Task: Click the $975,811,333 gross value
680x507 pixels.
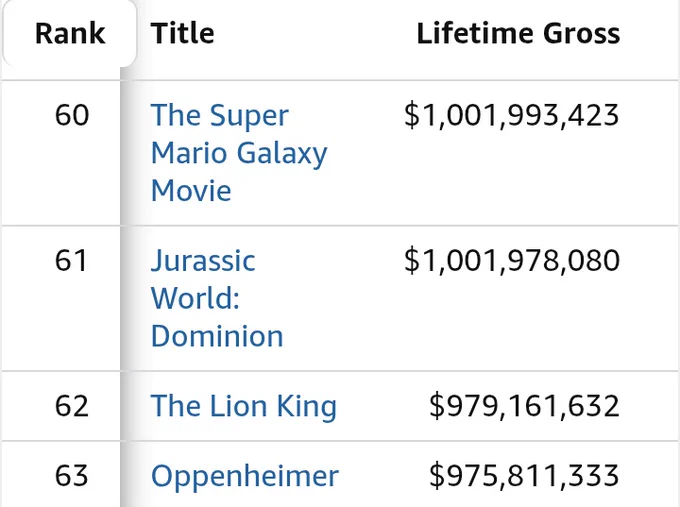Action: (524, 476)
